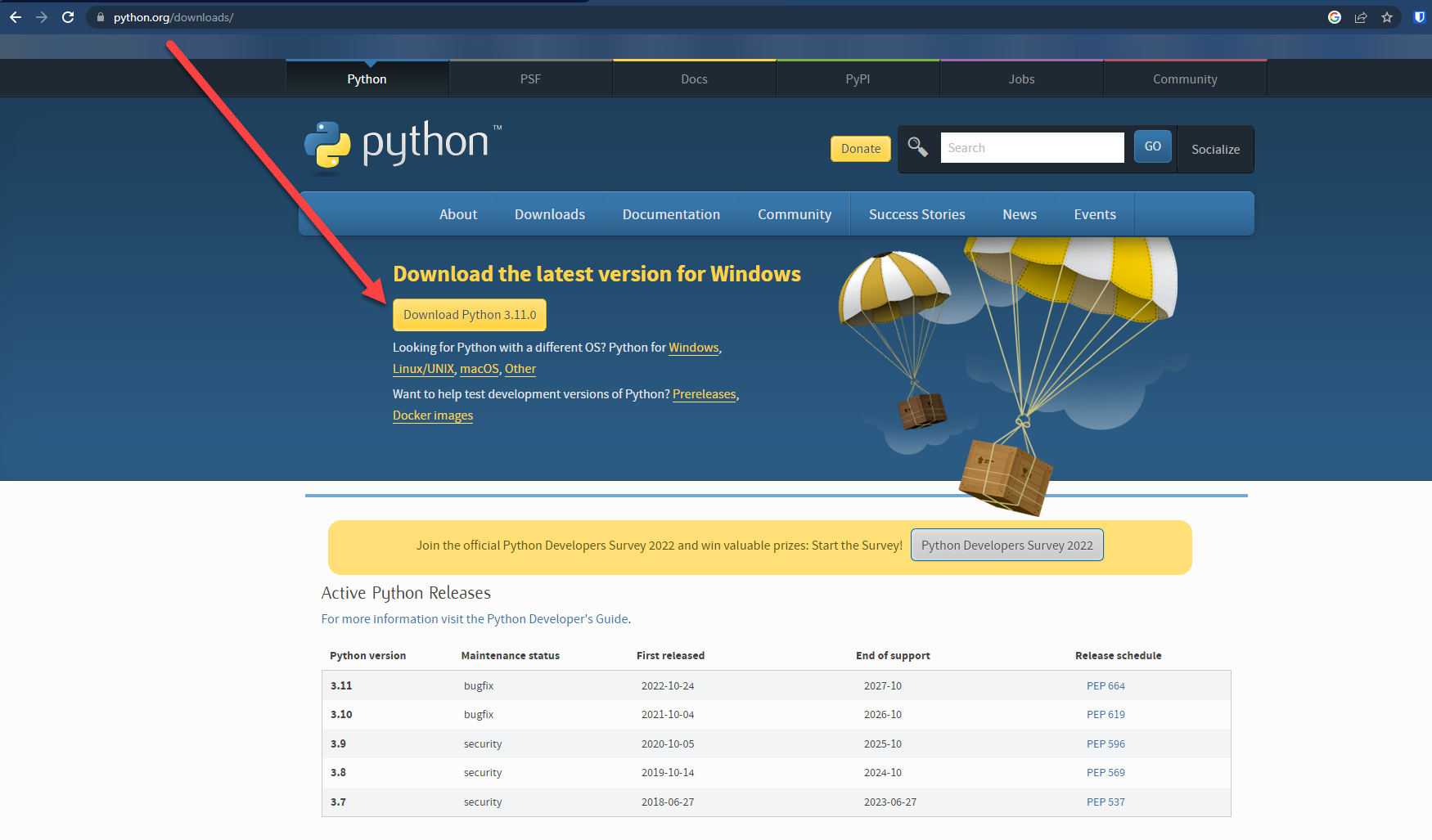Click Download Python 3.11.0 button
This screenshot has width=1432, height=840.
coord(470,315)
